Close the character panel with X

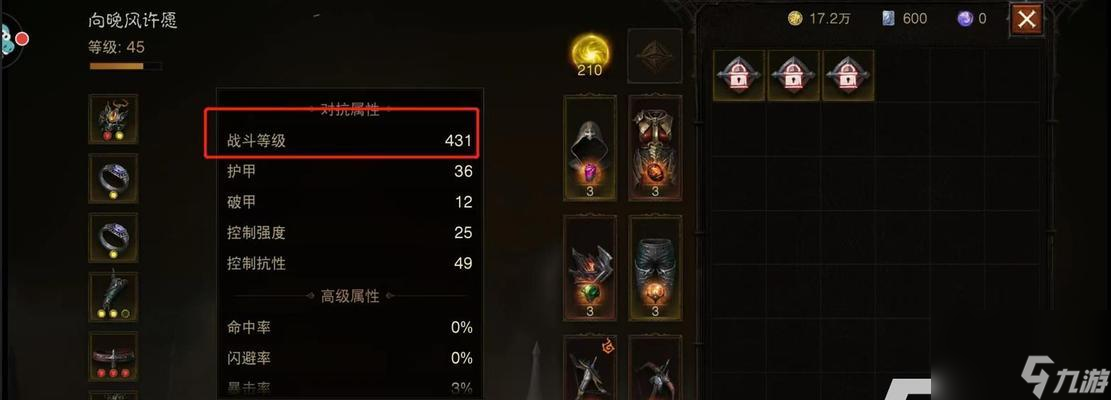[1027, 19]
